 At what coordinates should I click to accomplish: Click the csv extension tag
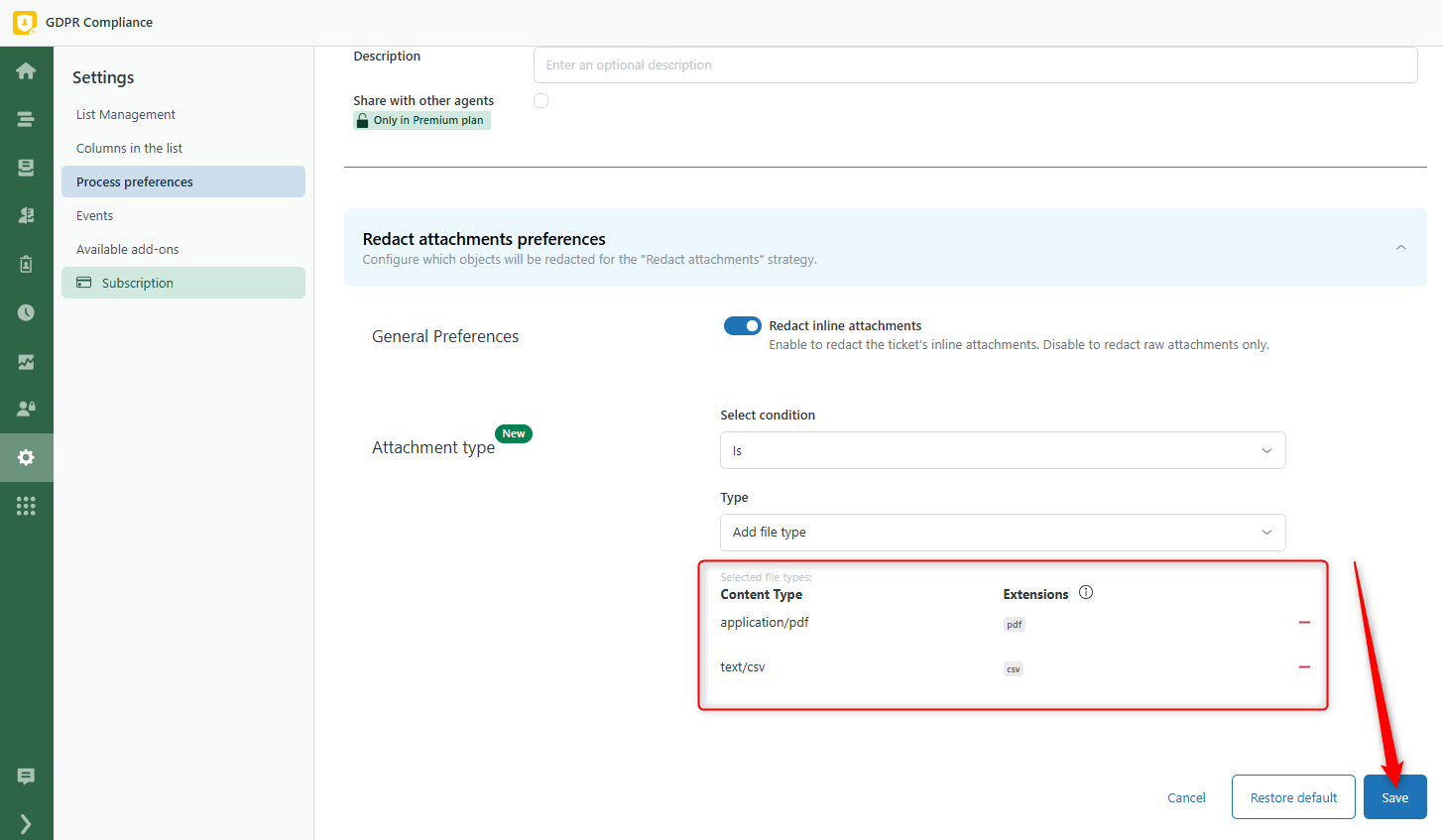(1013, 669)
